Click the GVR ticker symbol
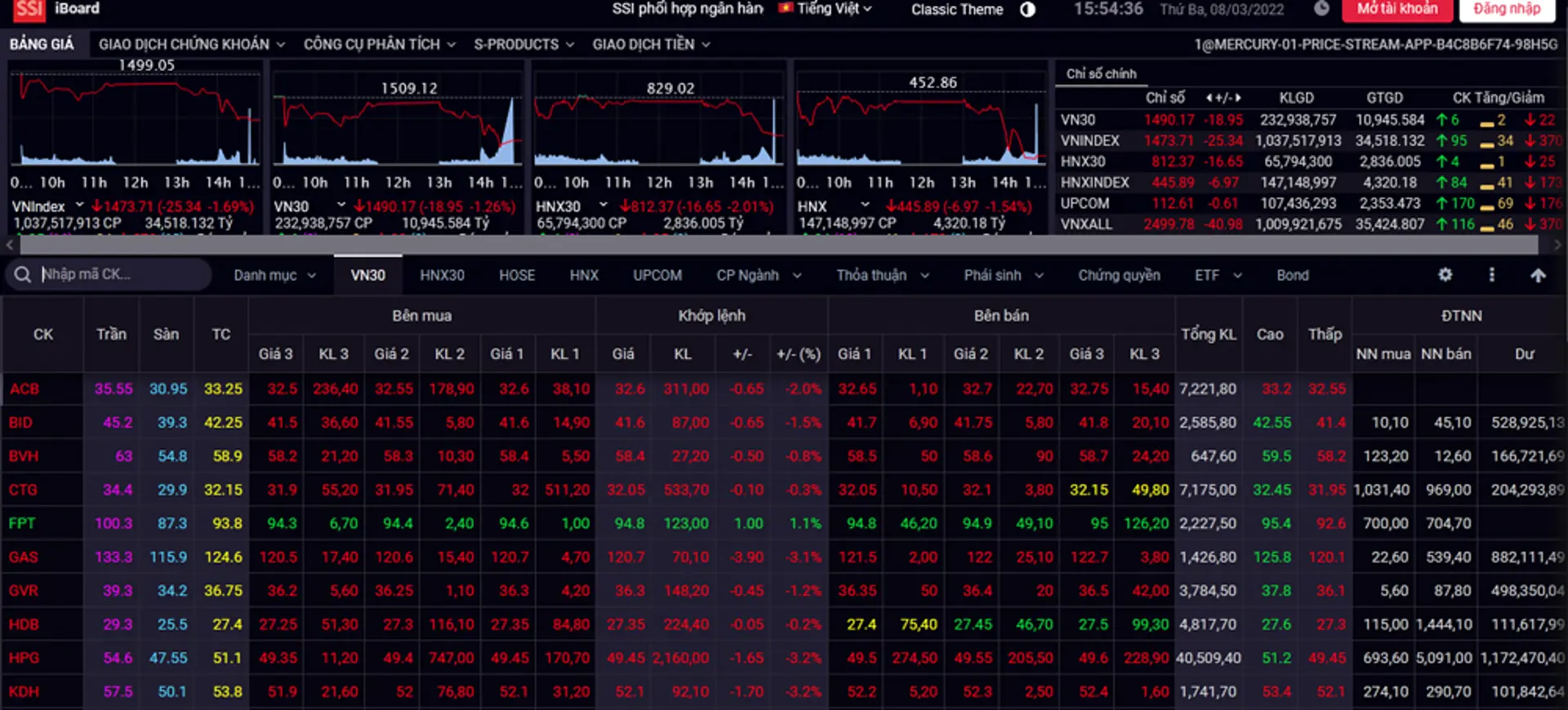Viewport: 1568px width, 710px height. point(24,591)
